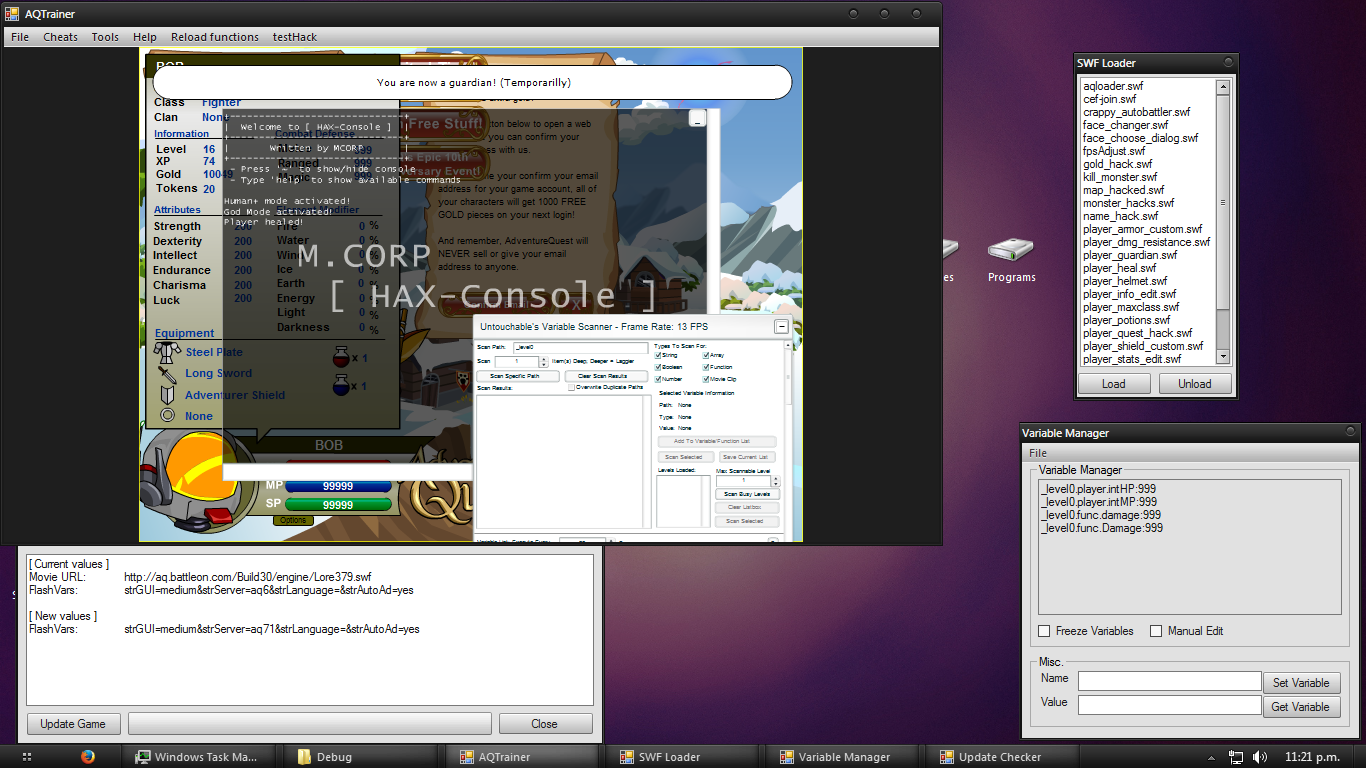
Task: Open the Cheats menu
Action: pos(60,37)
